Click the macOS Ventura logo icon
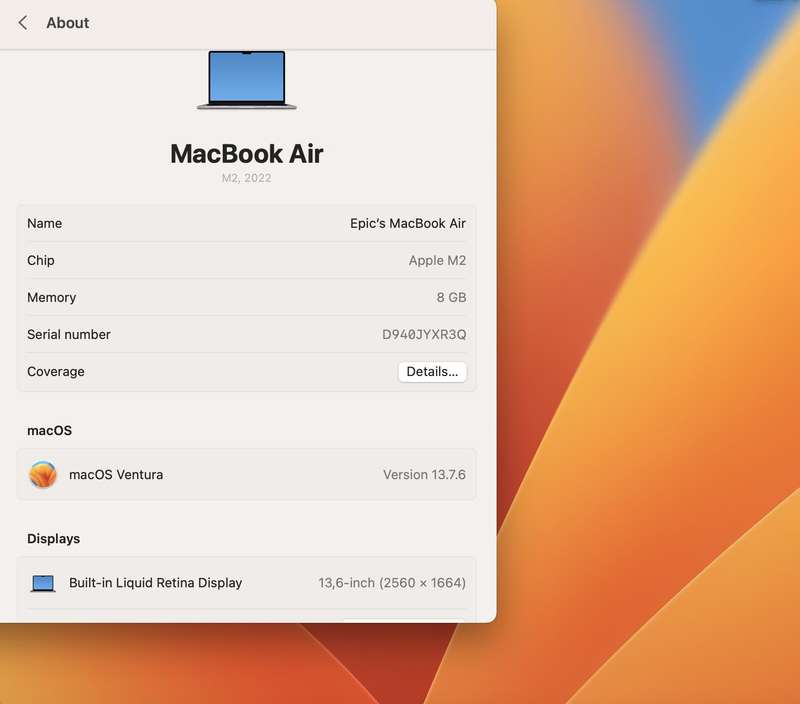Viewport: 800px width, 704px height. pyautogui.click(x=43, y=474)
